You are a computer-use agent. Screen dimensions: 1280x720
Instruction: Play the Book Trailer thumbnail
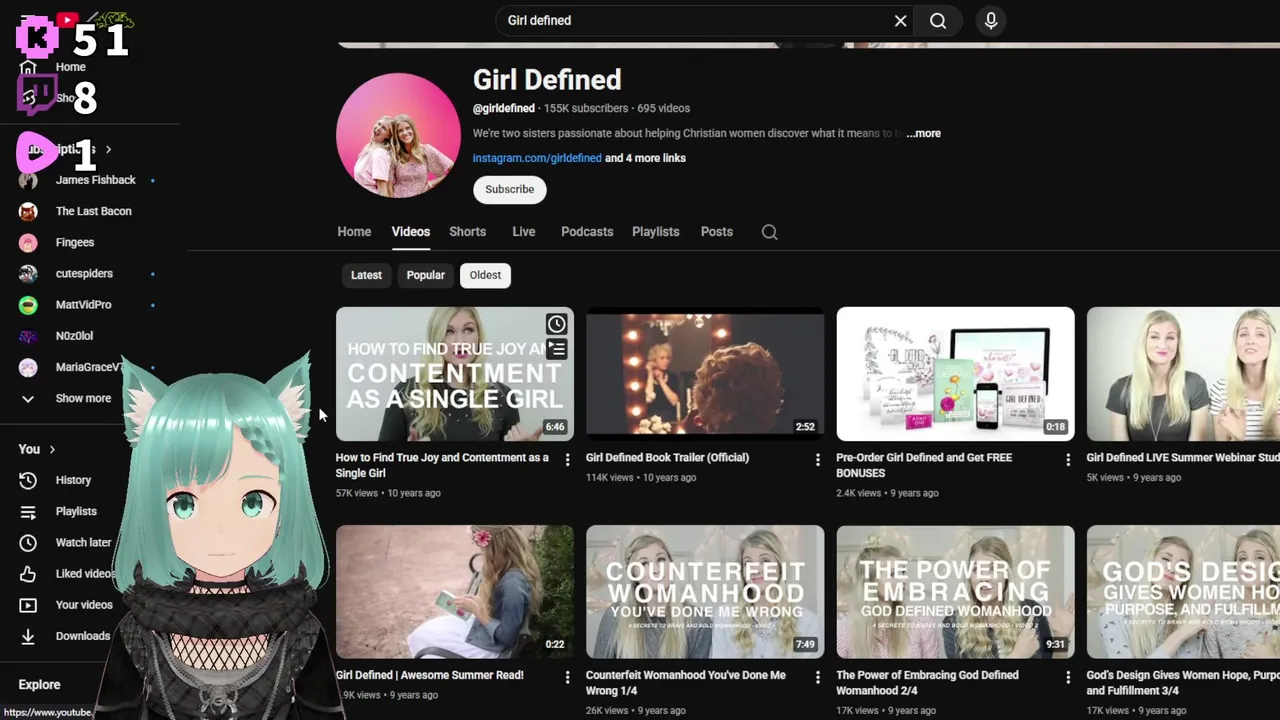click(x=705, y=374)
